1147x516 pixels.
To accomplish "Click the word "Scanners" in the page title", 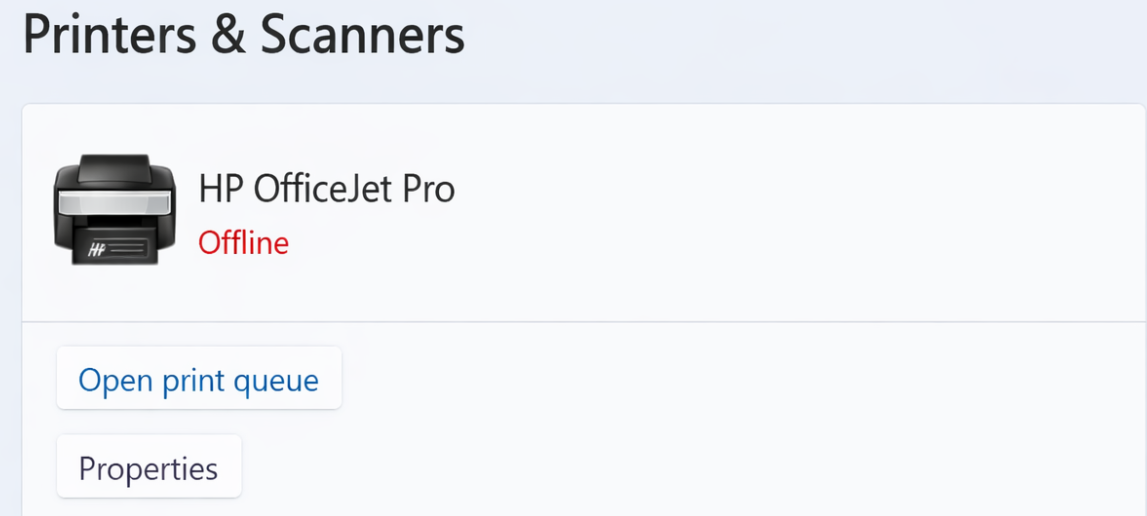I will click(363, 35).
